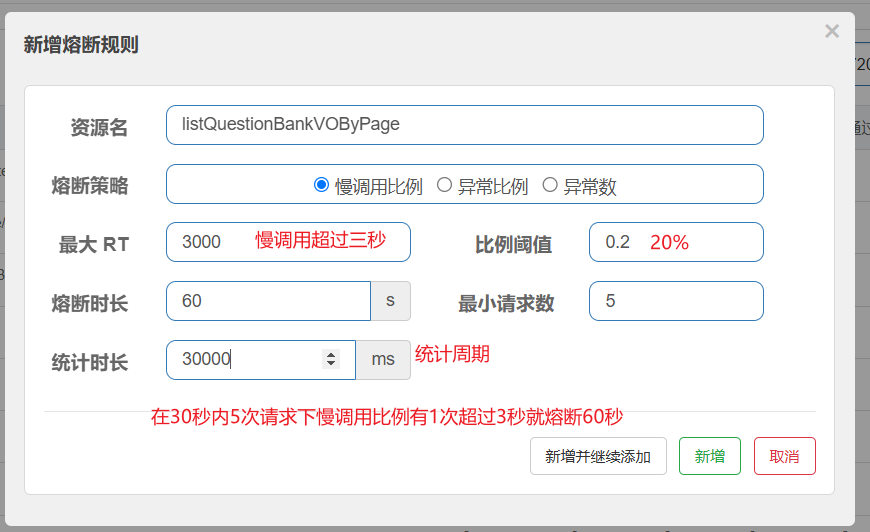Click the 统计时长 label
870x532 pixels.
tap(90, 362)
